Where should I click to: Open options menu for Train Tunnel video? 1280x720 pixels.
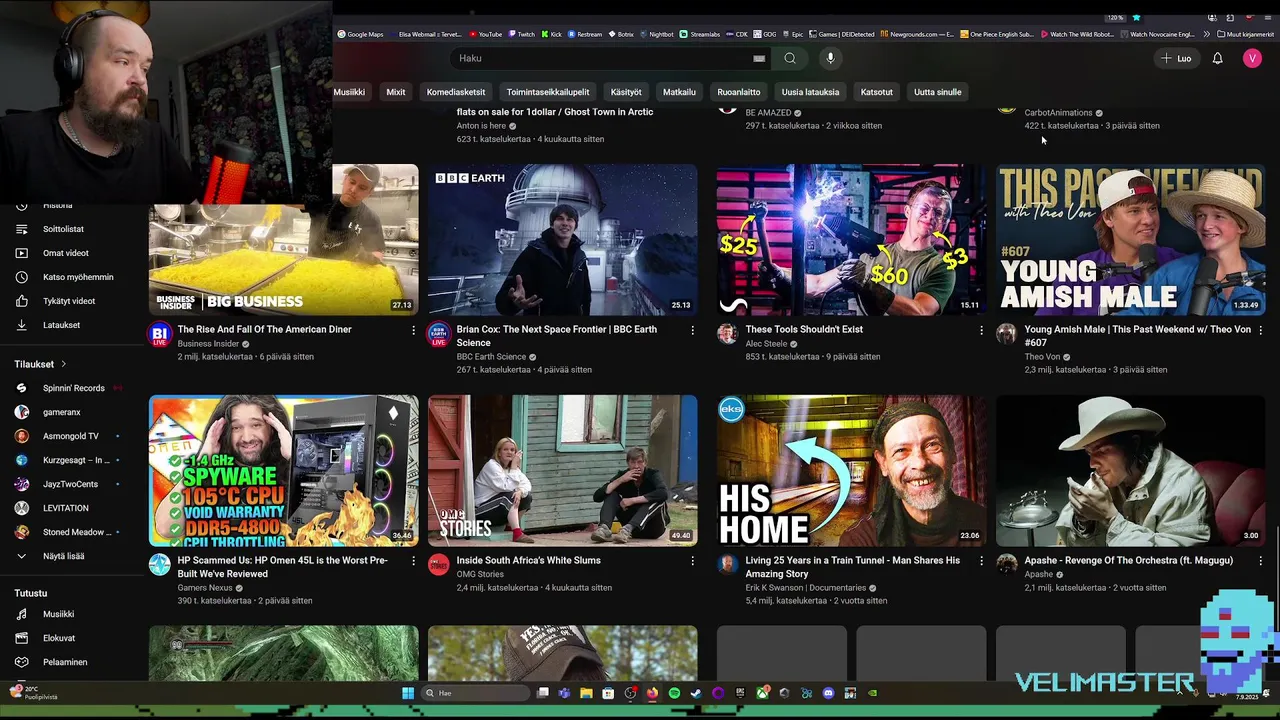click(981, 561)
